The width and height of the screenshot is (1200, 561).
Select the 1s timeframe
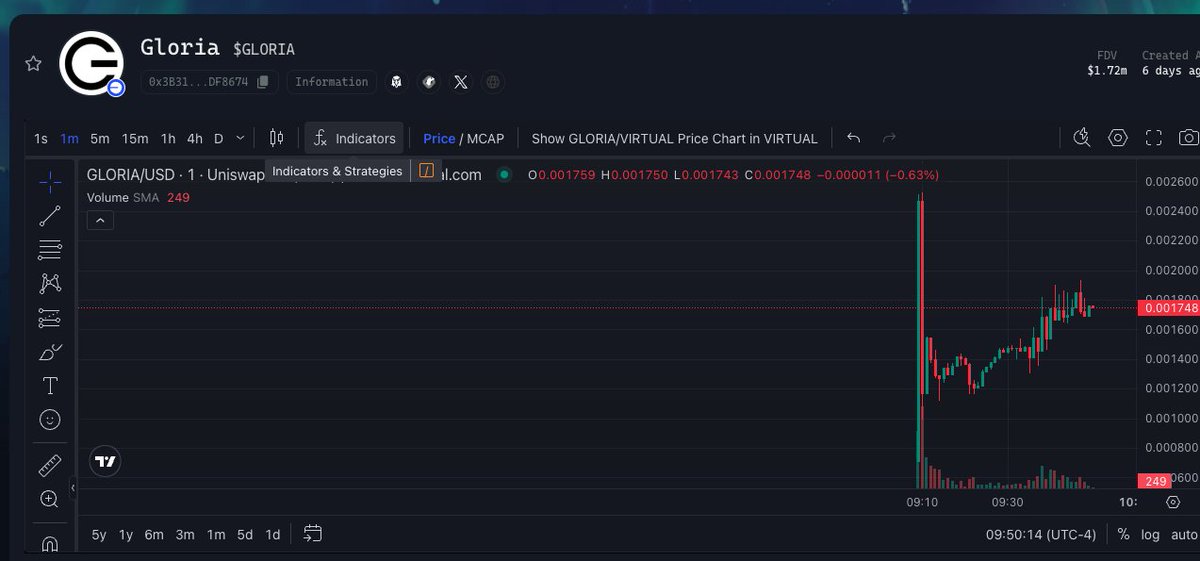coord(41,139)
